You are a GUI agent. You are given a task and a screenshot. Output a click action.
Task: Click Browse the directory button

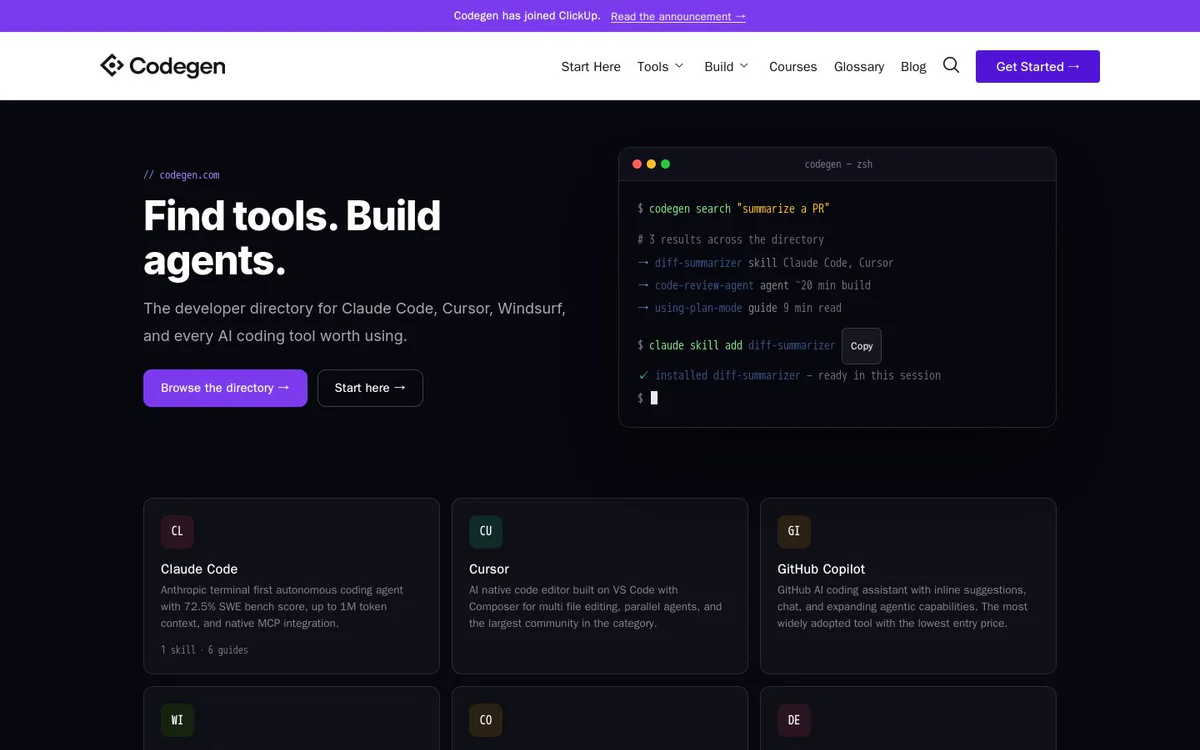[225, 388]
